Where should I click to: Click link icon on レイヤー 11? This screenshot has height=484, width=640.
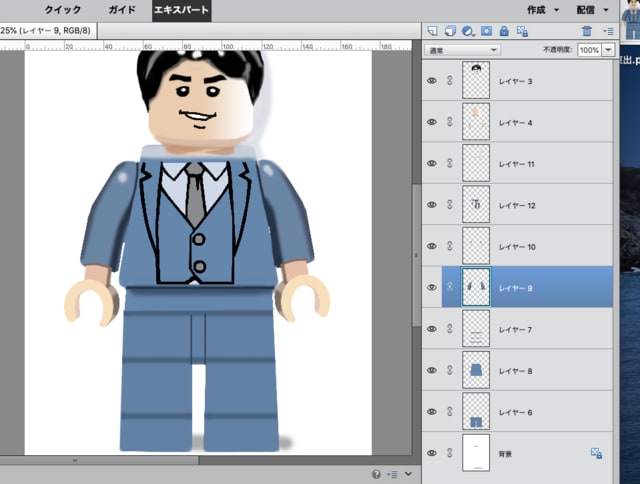tap(449, 163)
